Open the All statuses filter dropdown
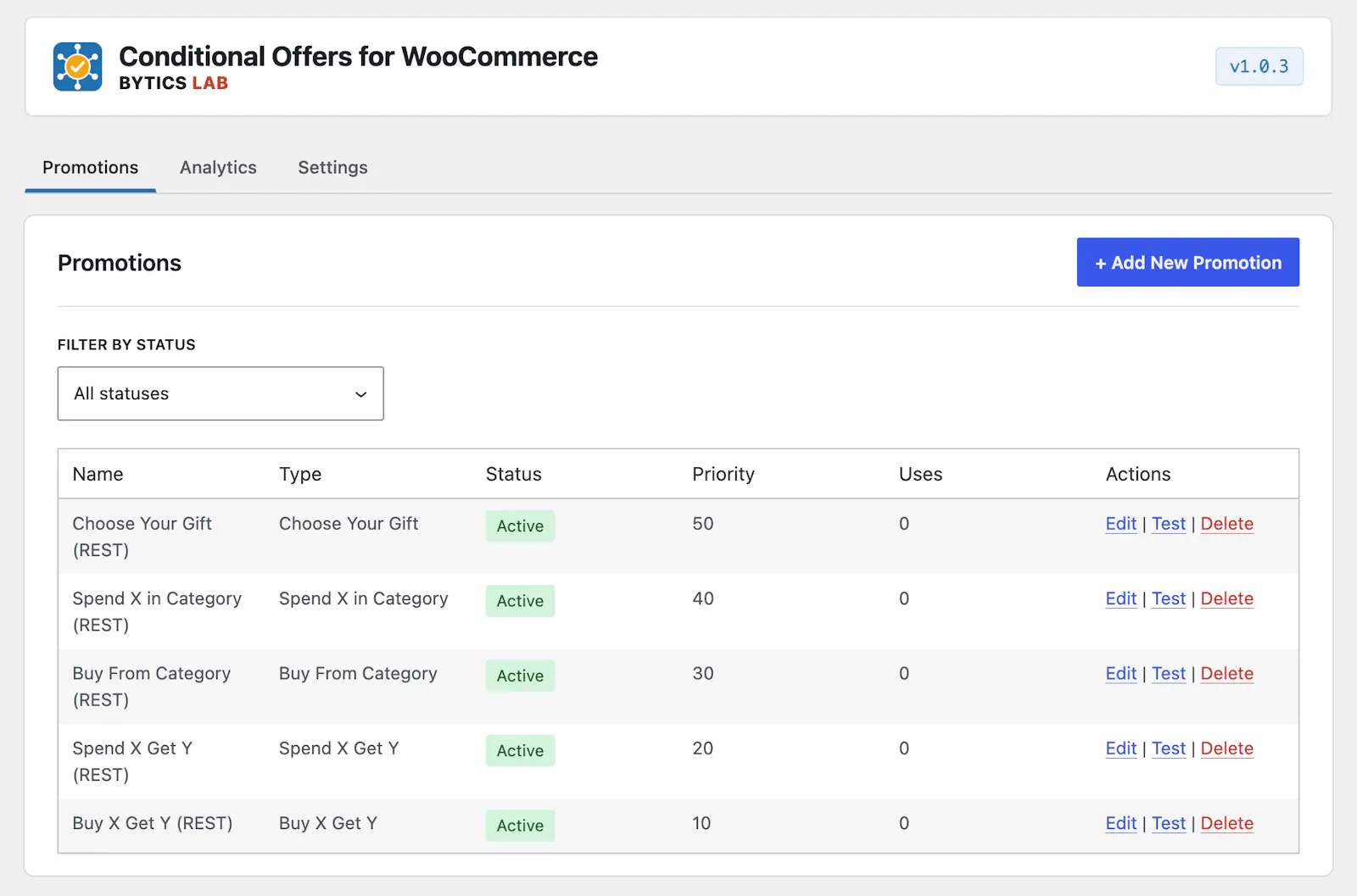Screen dimensions: 1357x896 tap(221, 393)
